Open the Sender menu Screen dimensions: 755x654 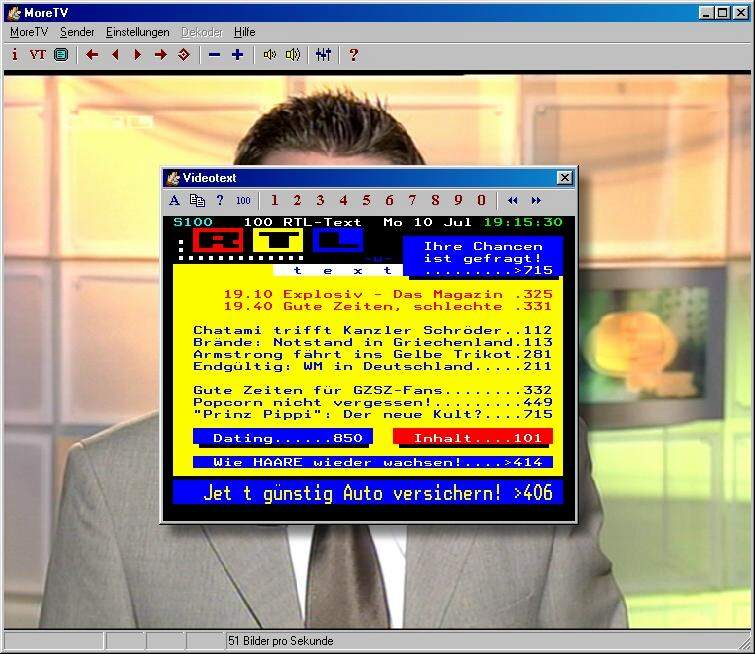tap(77, 32)
